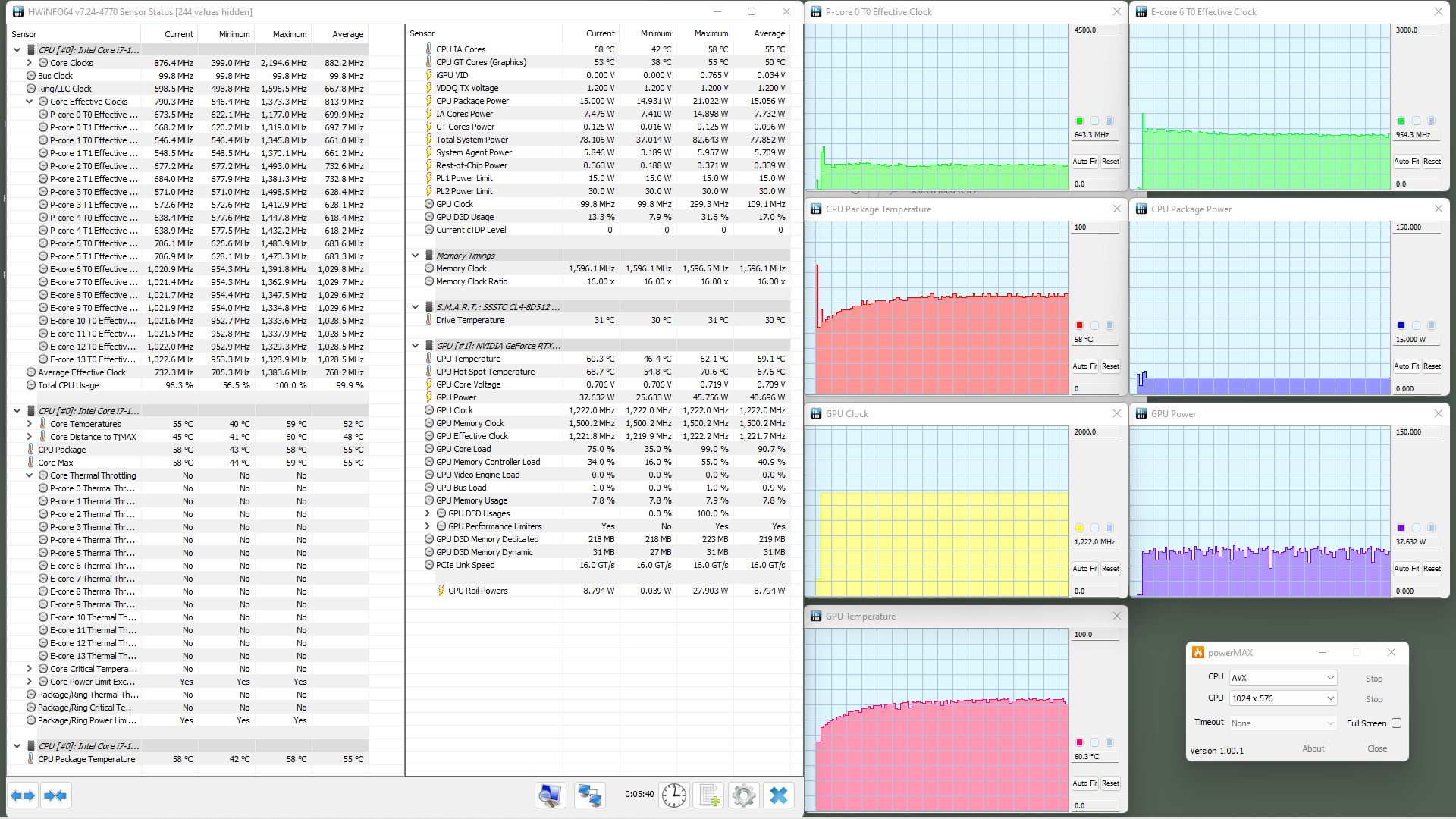Open the monitor magnifier summary icon
This screenshot has width=1456, height=819.
551,795
